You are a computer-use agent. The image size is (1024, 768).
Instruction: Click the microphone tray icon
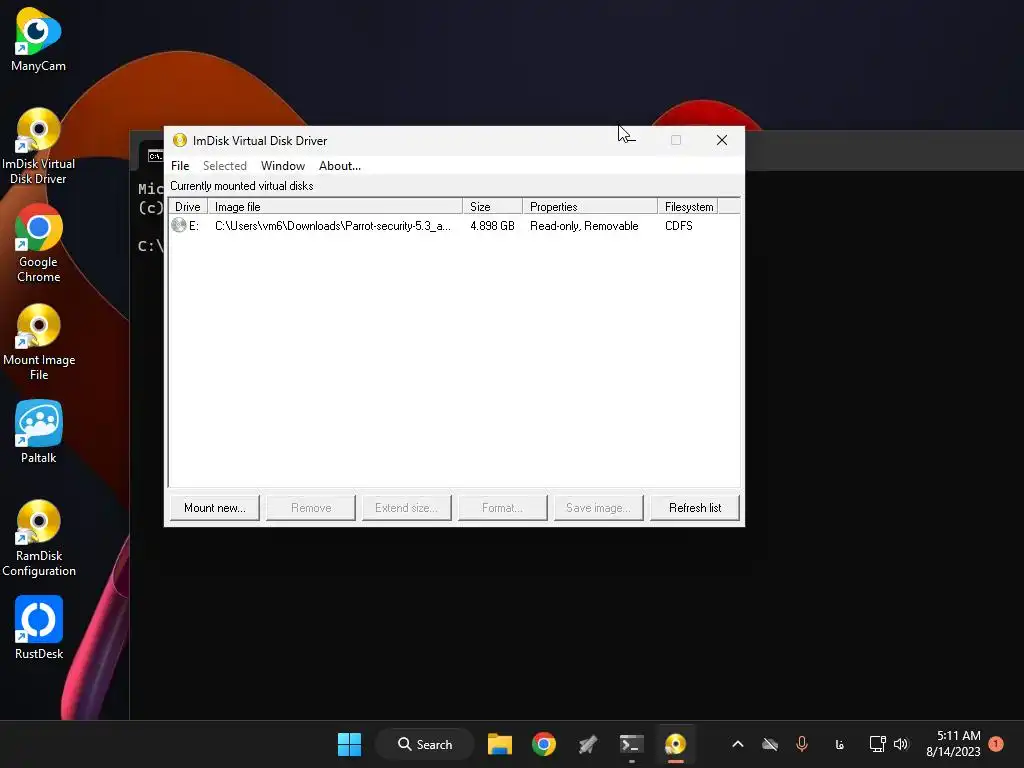click(802, 744)
